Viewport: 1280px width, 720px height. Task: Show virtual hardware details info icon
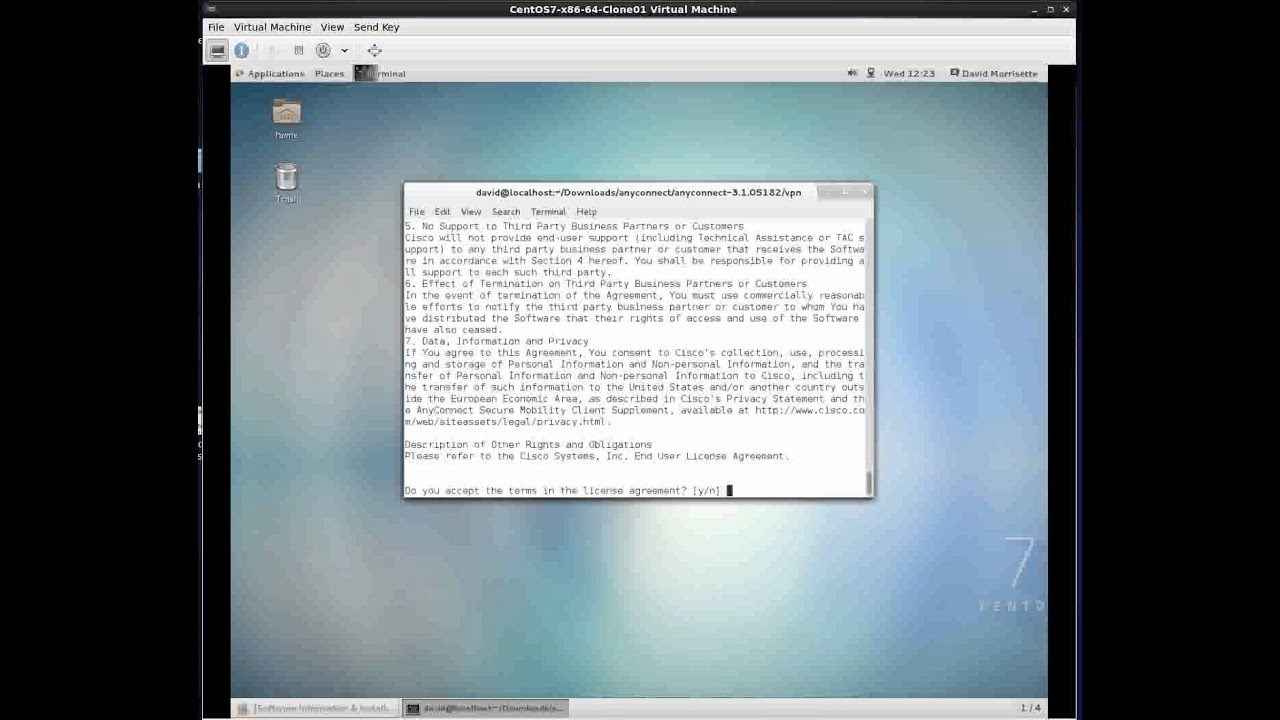pyautogui.click(x=241, y=50)
